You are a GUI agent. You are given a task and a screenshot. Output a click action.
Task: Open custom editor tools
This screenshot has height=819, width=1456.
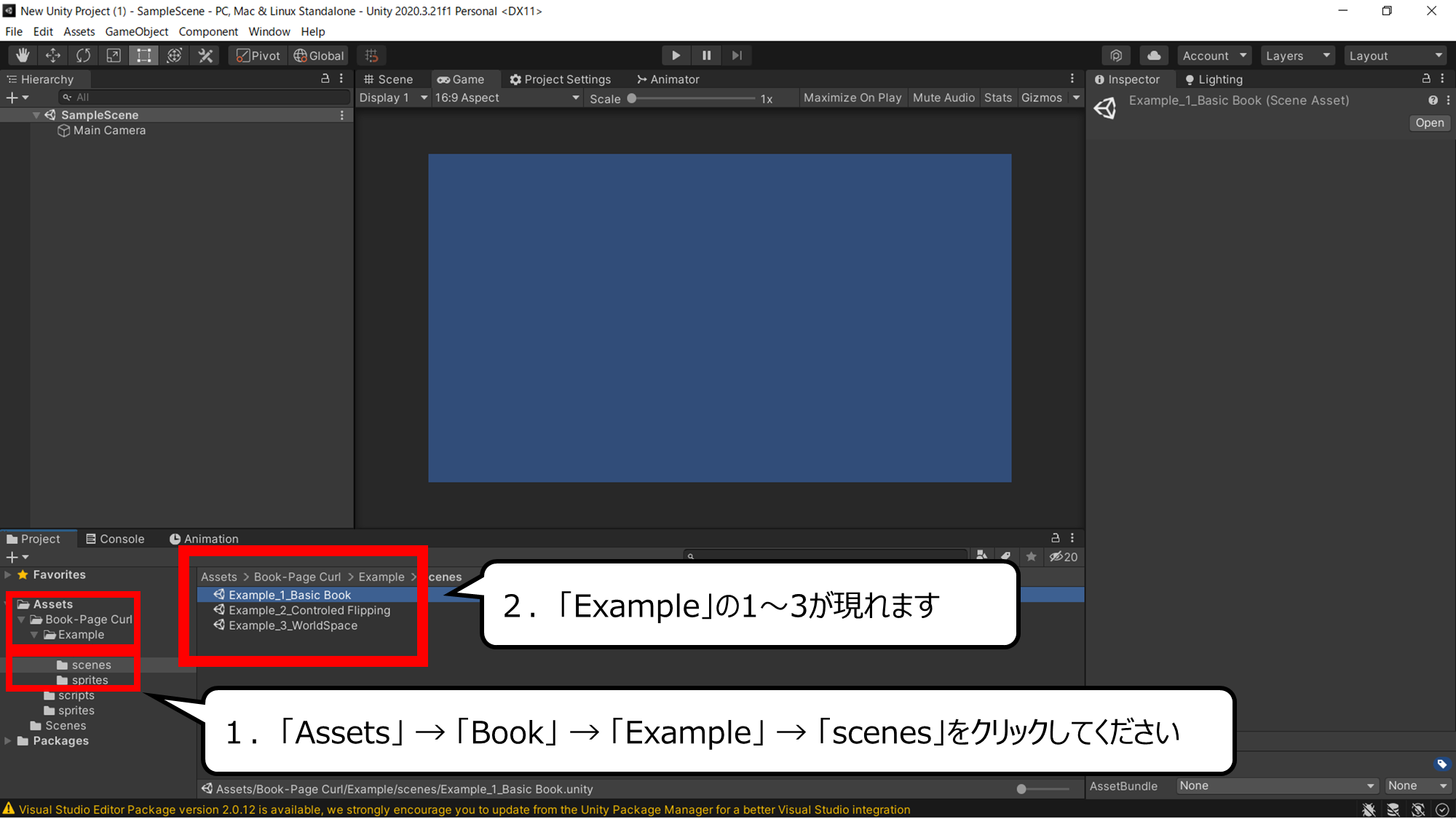205,55
